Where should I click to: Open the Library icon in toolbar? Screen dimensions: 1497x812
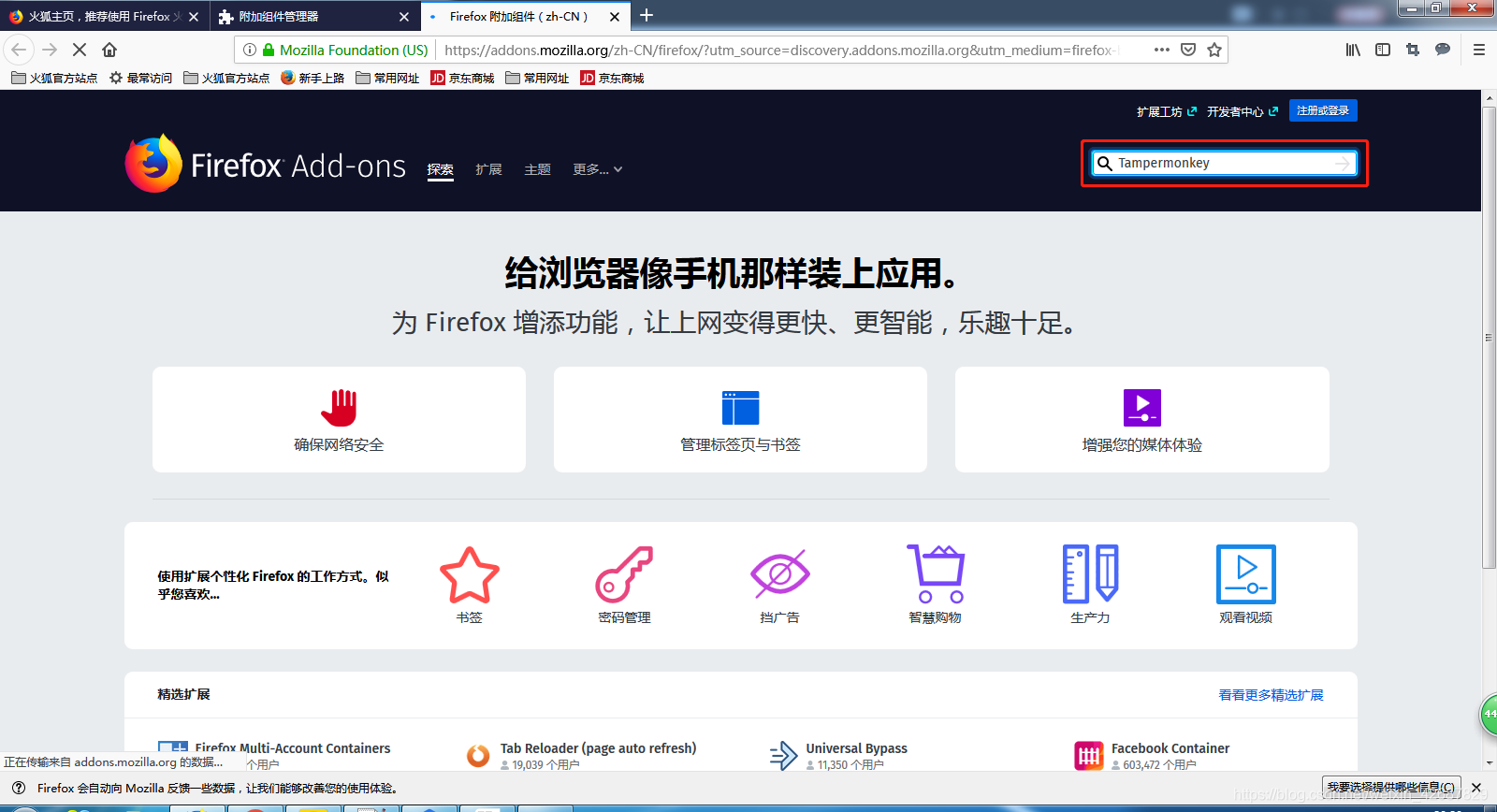pos(1353,50)
